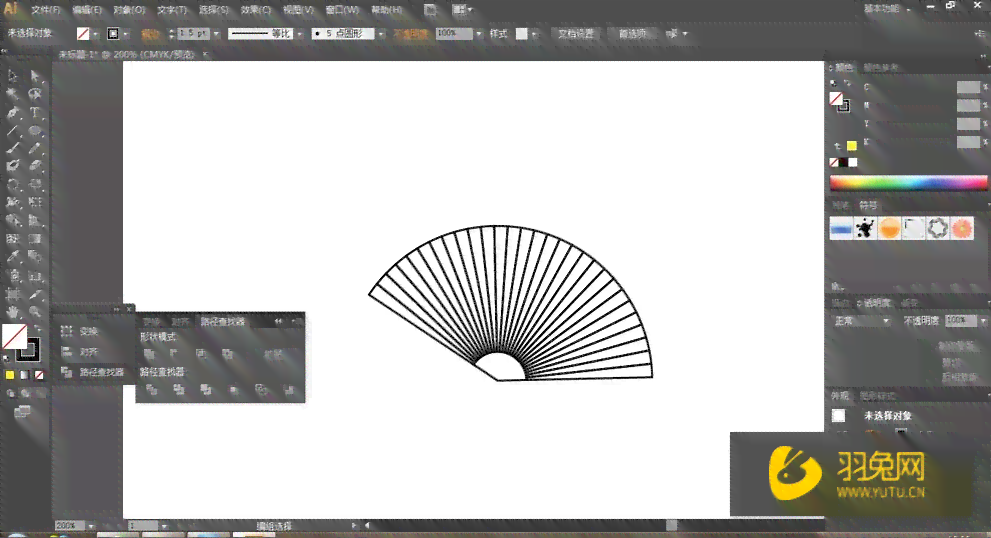The height and width of the screenshot is (538, 991).
Task: Select the Paintbrush tool
Action: (x=13, y=149)
